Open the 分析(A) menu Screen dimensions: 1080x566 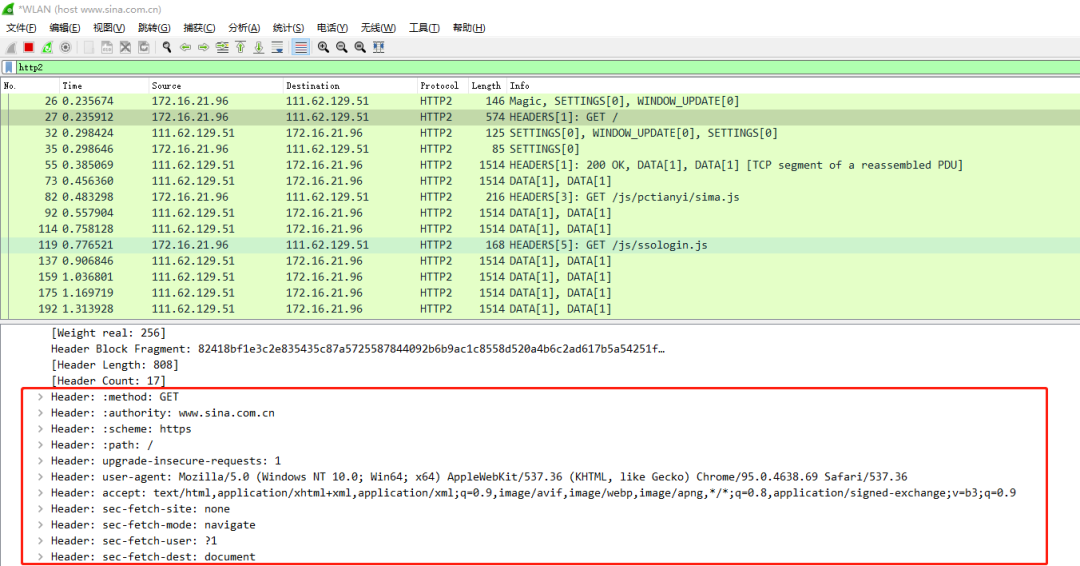point(244,28)
